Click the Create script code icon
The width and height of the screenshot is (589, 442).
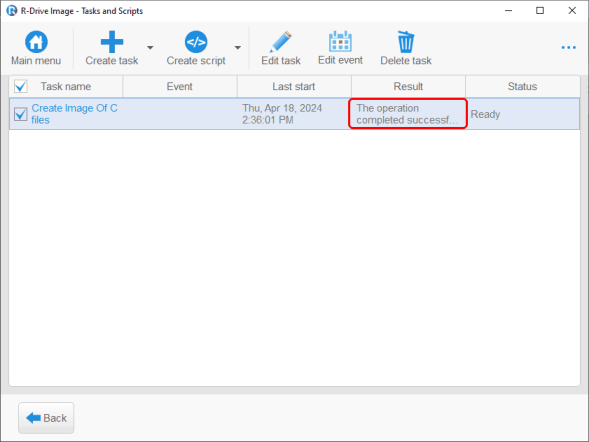[x=196, y=42]
